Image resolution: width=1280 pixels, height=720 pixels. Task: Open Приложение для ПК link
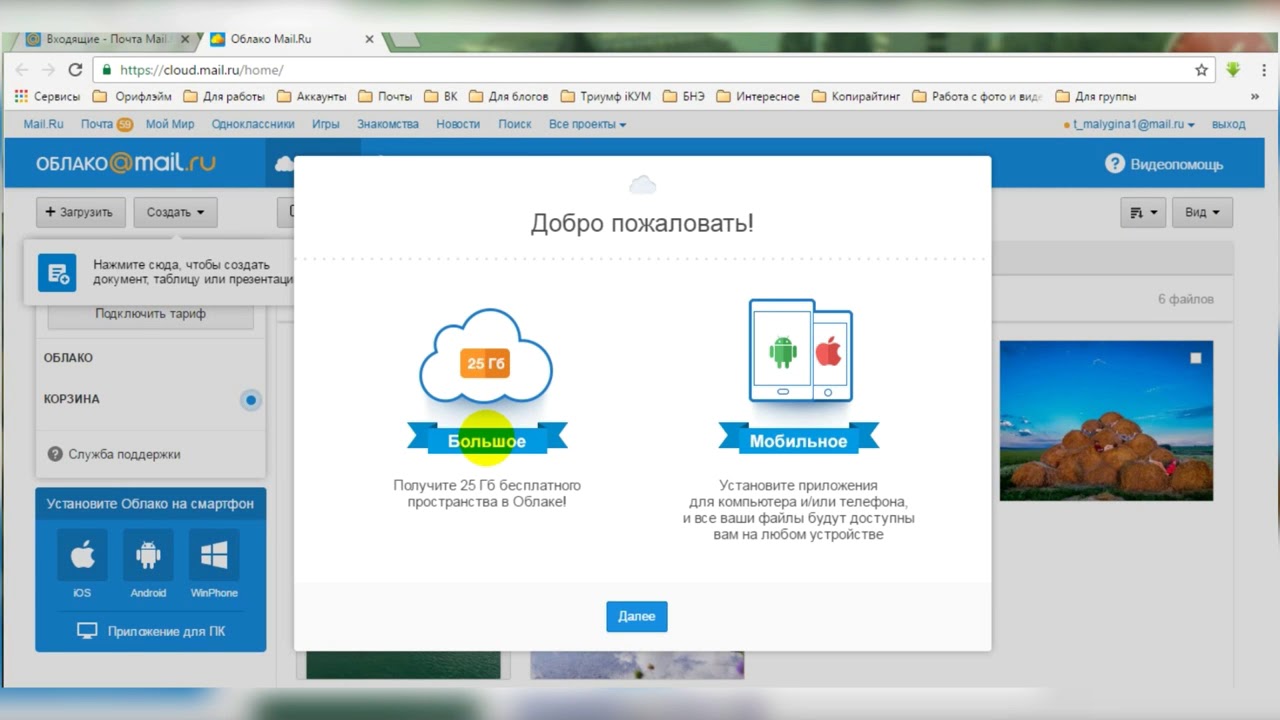pyautogui.click(x=151, y=631)
